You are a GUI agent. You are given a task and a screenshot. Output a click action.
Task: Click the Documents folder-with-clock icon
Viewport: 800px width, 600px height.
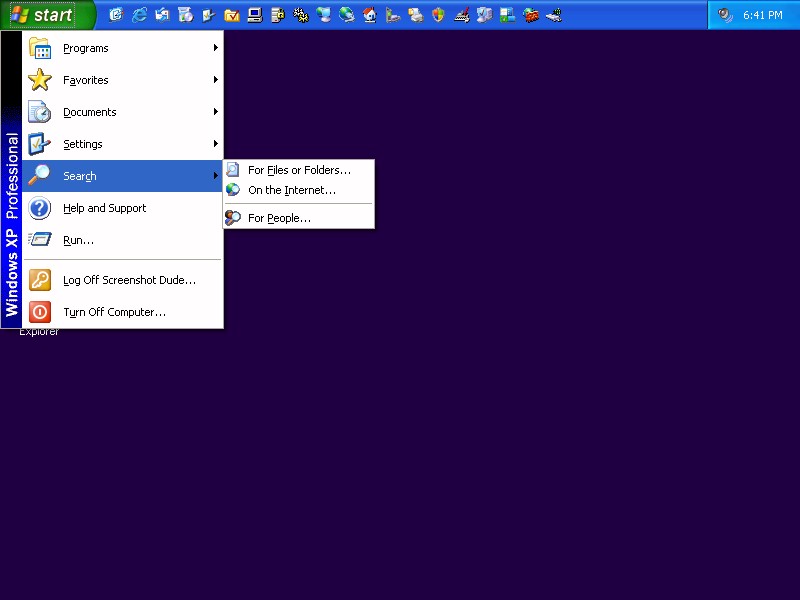(x=39, y=112)
